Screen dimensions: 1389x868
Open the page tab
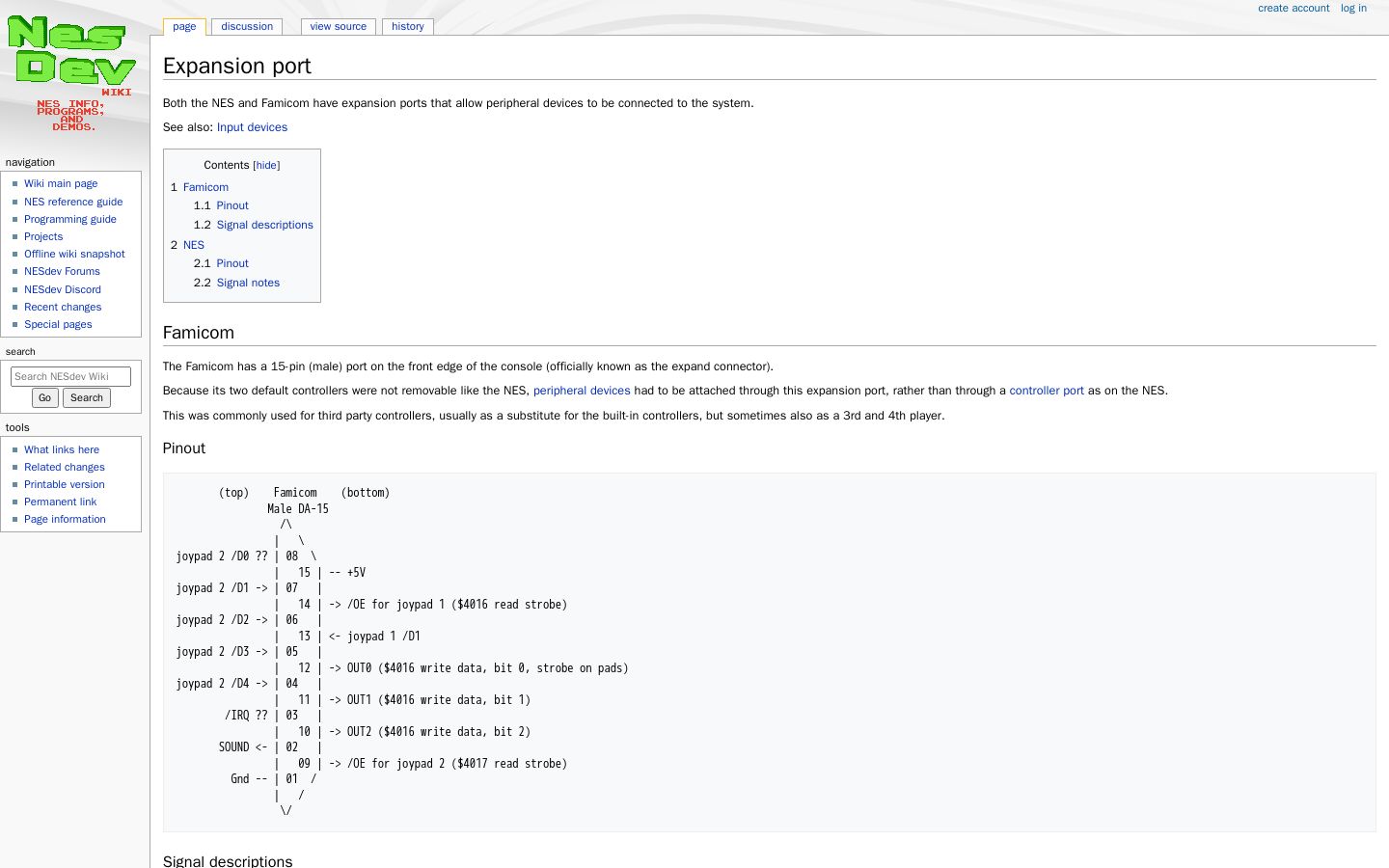(184, 27)
